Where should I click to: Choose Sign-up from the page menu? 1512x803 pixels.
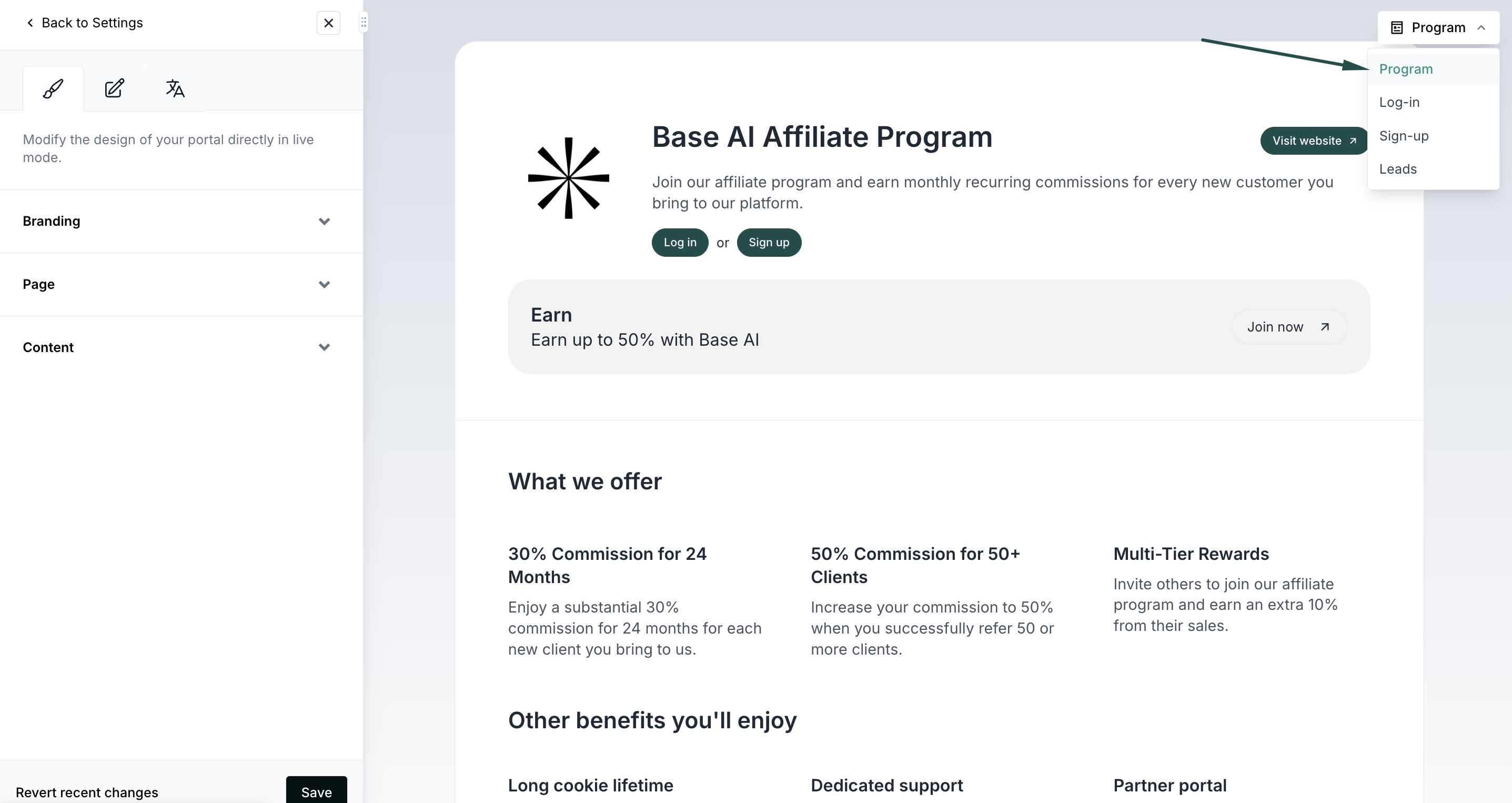(x=1404, y=136)
